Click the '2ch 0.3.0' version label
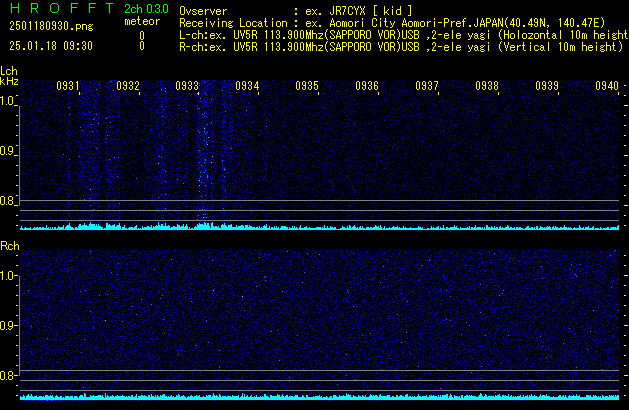This screenshot has height=410, width=629. pyautogui.click(x=146, y=9)
